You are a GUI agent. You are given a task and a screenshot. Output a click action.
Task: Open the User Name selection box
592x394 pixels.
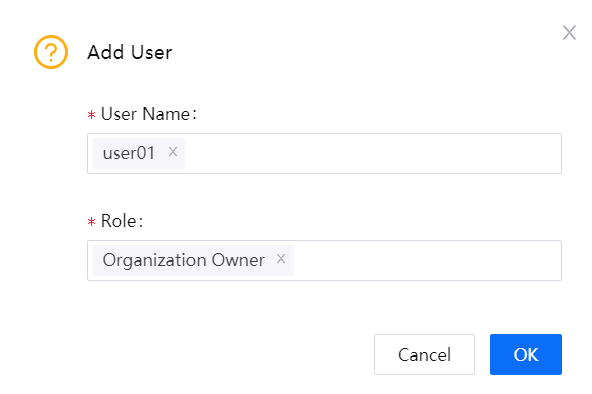(324, 154)
